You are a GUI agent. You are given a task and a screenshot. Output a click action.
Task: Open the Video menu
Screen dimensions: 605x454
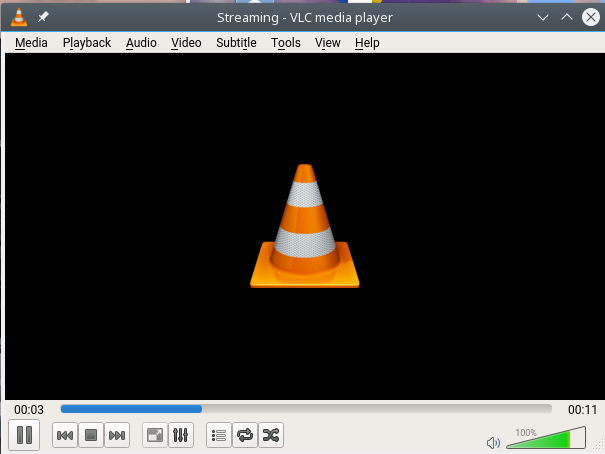186,42
